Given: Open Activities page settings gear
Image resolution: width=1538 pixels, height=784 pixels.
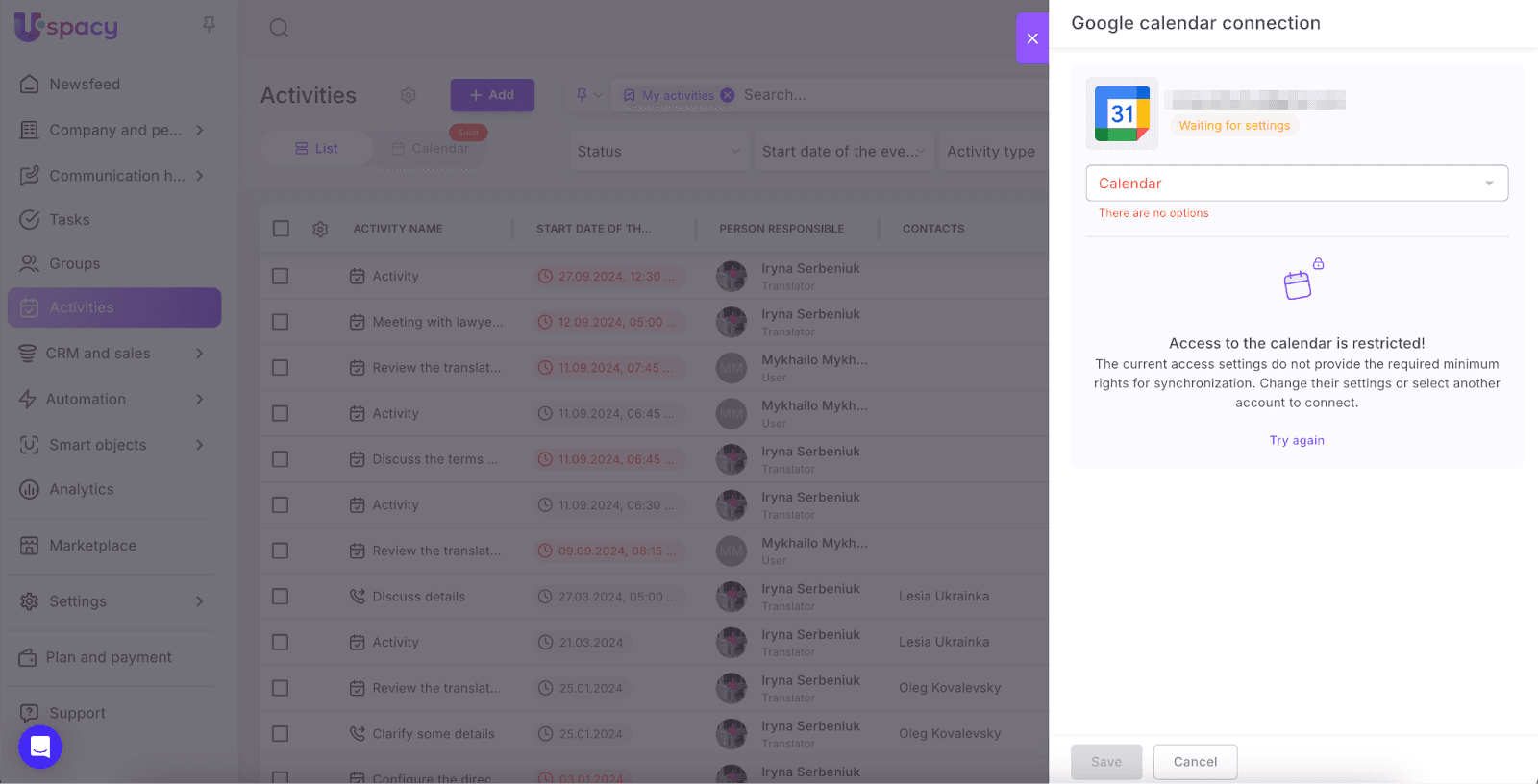Looking at the screenshot, I should [409, 95].
